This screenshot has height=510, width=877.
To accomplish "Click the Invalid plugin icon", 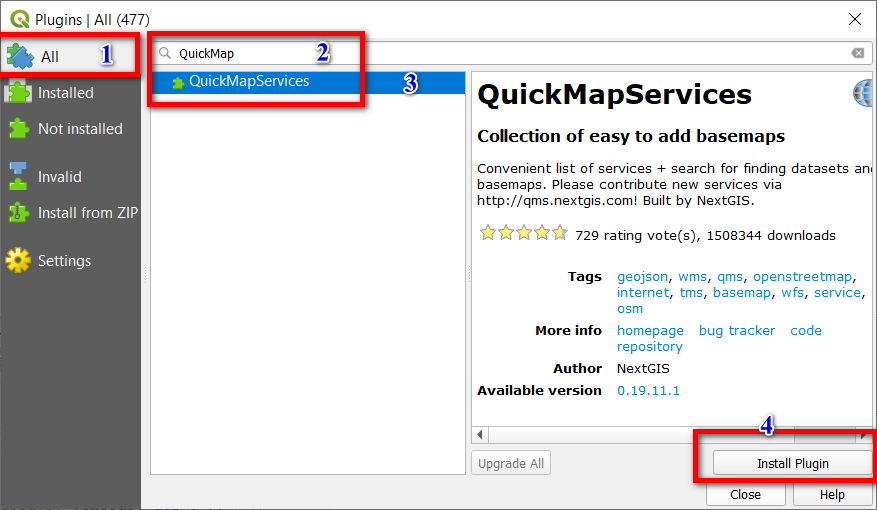I will tap(18, 176).
